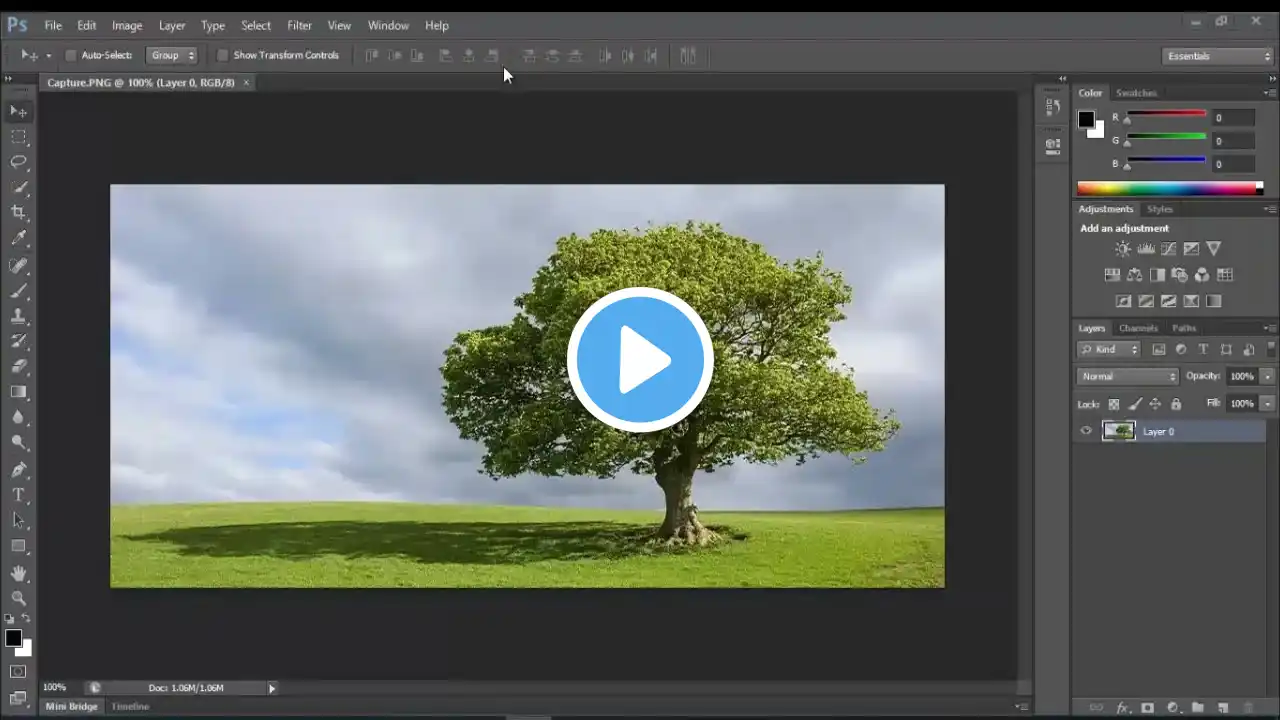Viewport: 1280px width, 720px height.
Task: Select the Horizontal Type tool
Action: pyautogui.click(x=18, y=495)
